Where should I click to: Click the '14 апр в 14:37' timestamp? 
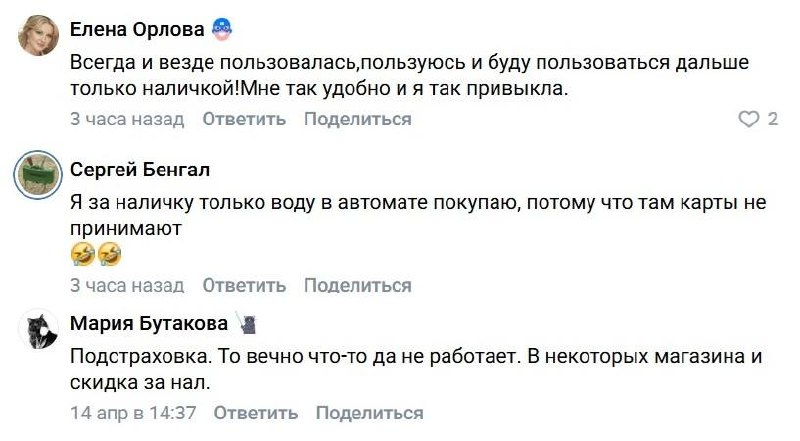(133, 413)
